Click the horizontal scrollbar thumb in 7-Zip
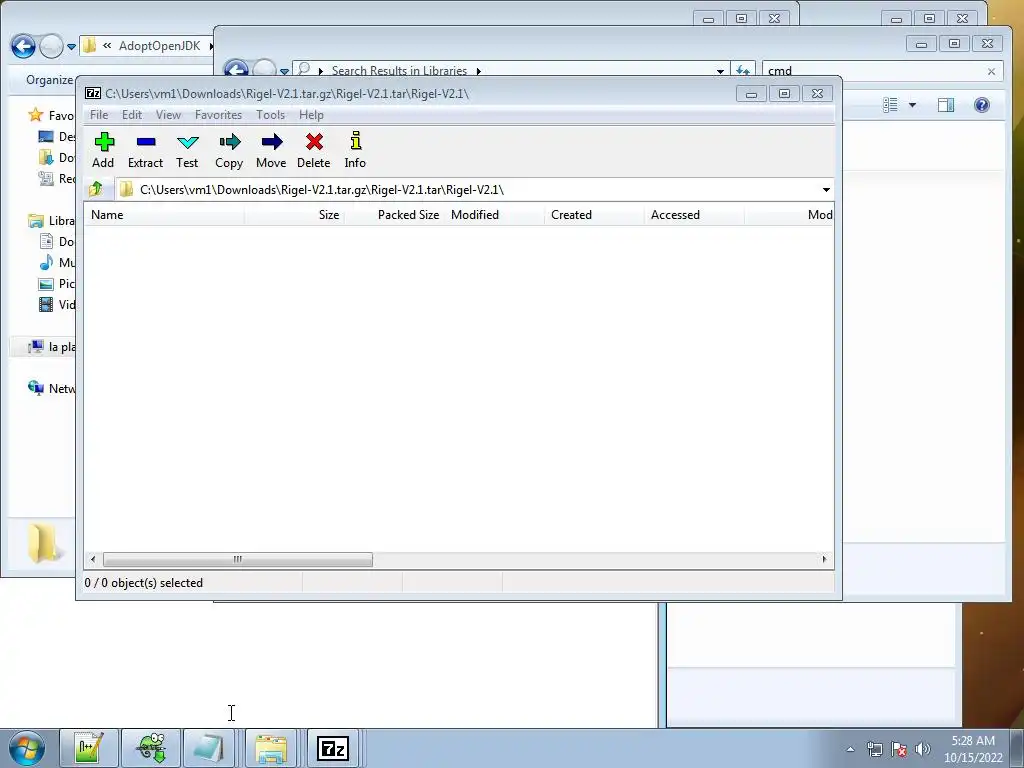The image size is (1024, 768). 238,560
